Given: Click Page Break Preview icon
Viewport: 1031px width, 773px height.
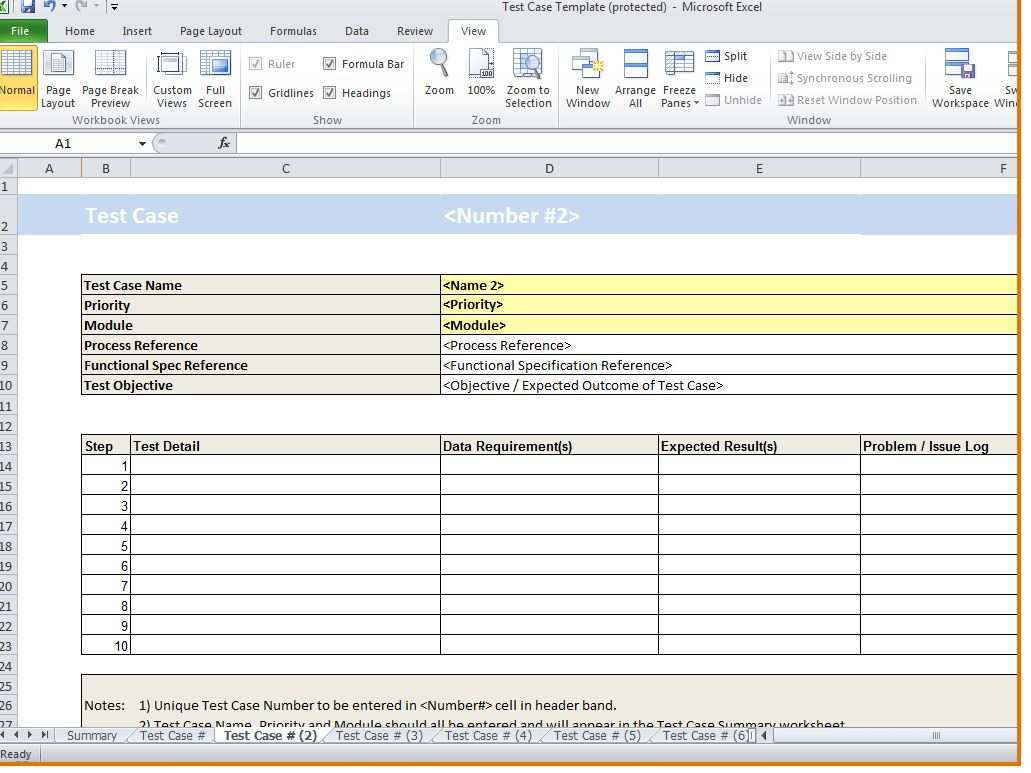Looking at the screenshot, I should coord(110,78).
